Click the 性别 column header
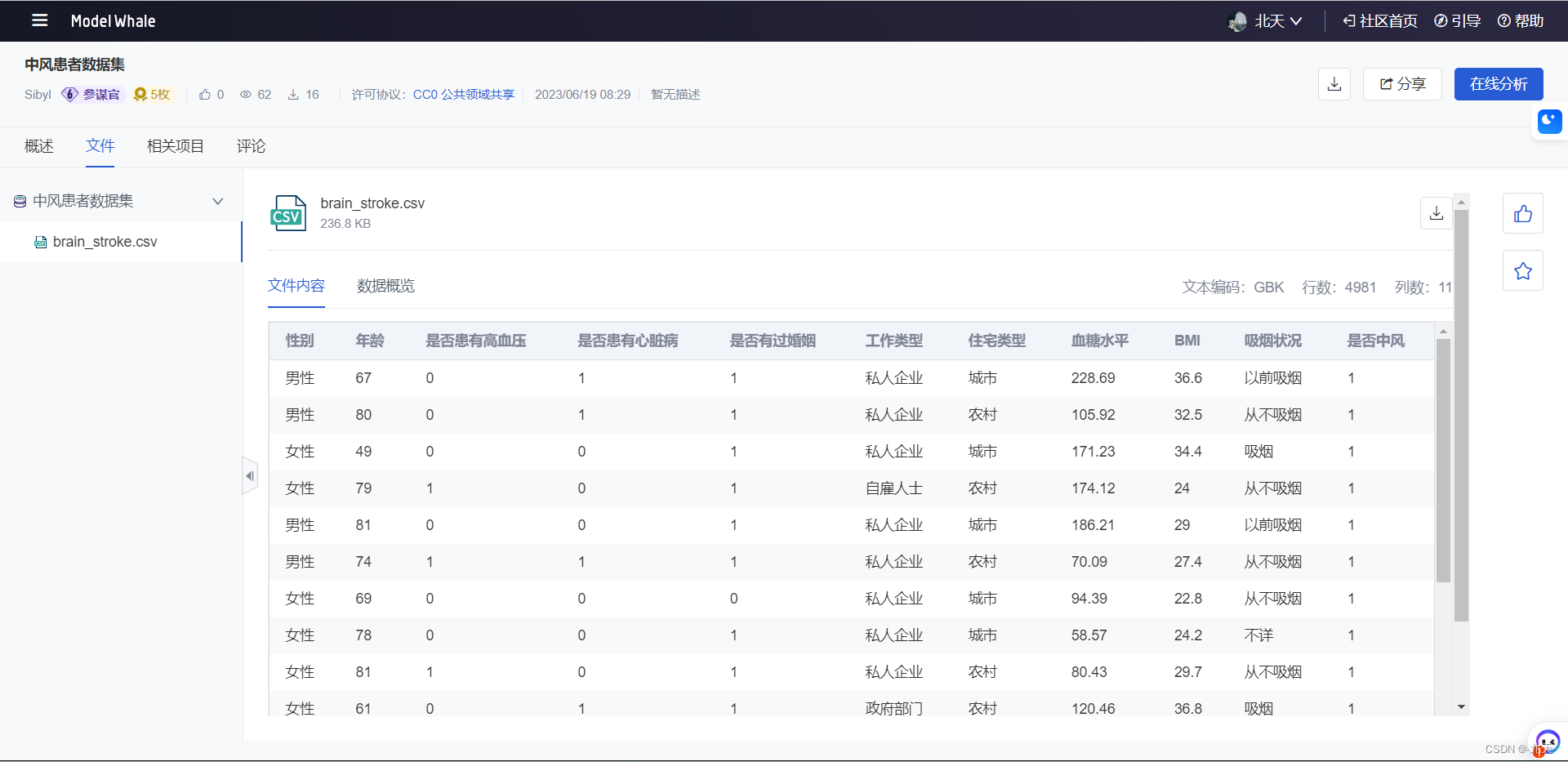This screenshot has height=762, width=1568. [x=300, y=341]
